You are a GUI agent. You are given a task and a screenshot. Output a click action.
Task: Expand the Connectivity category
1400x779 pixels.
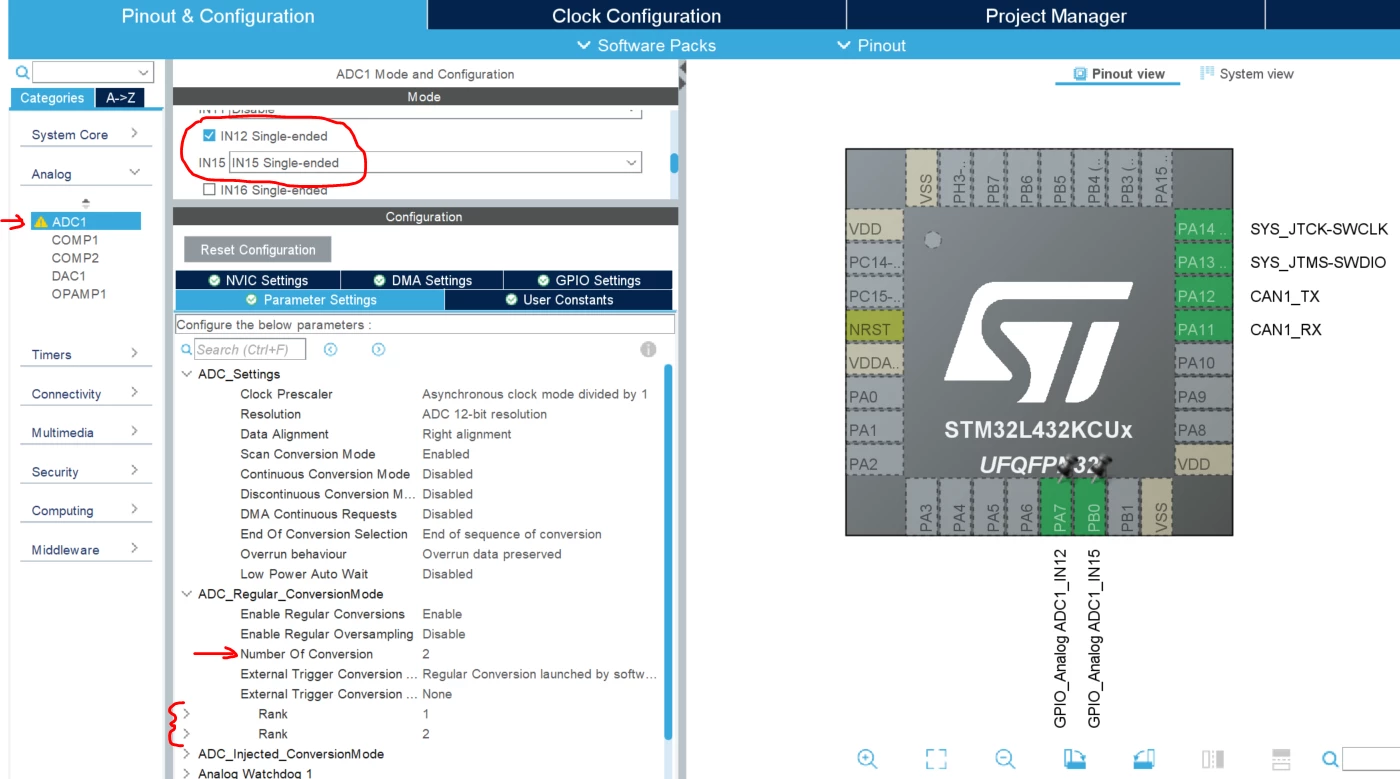point(134,393)
